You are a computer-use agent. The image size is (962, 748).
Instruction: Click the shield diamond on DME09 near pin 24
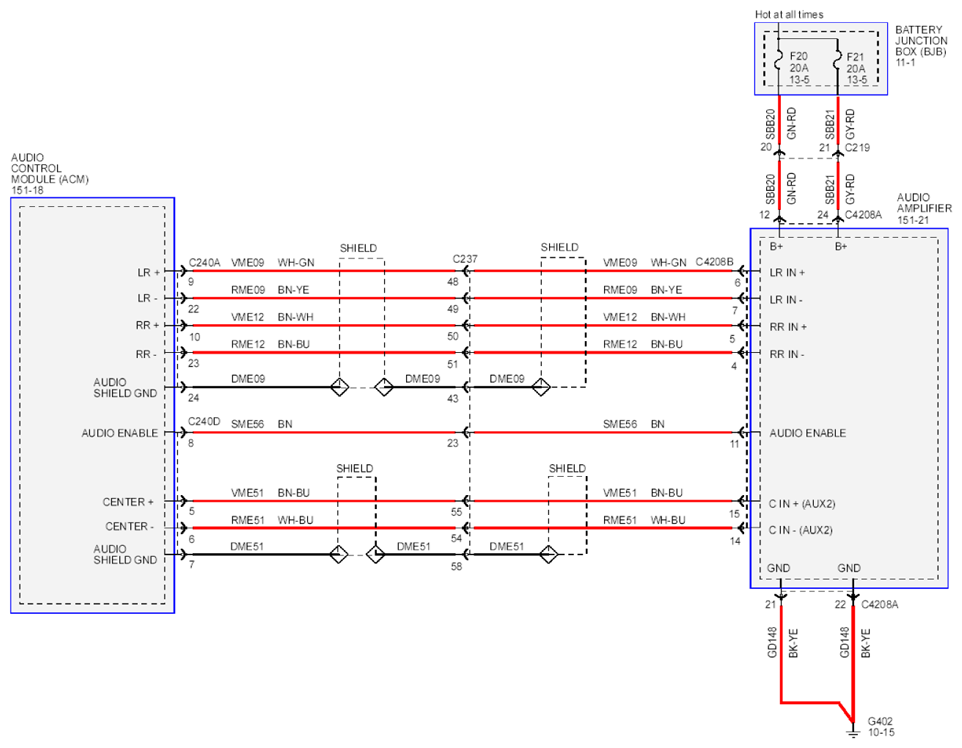coord(339,387)
